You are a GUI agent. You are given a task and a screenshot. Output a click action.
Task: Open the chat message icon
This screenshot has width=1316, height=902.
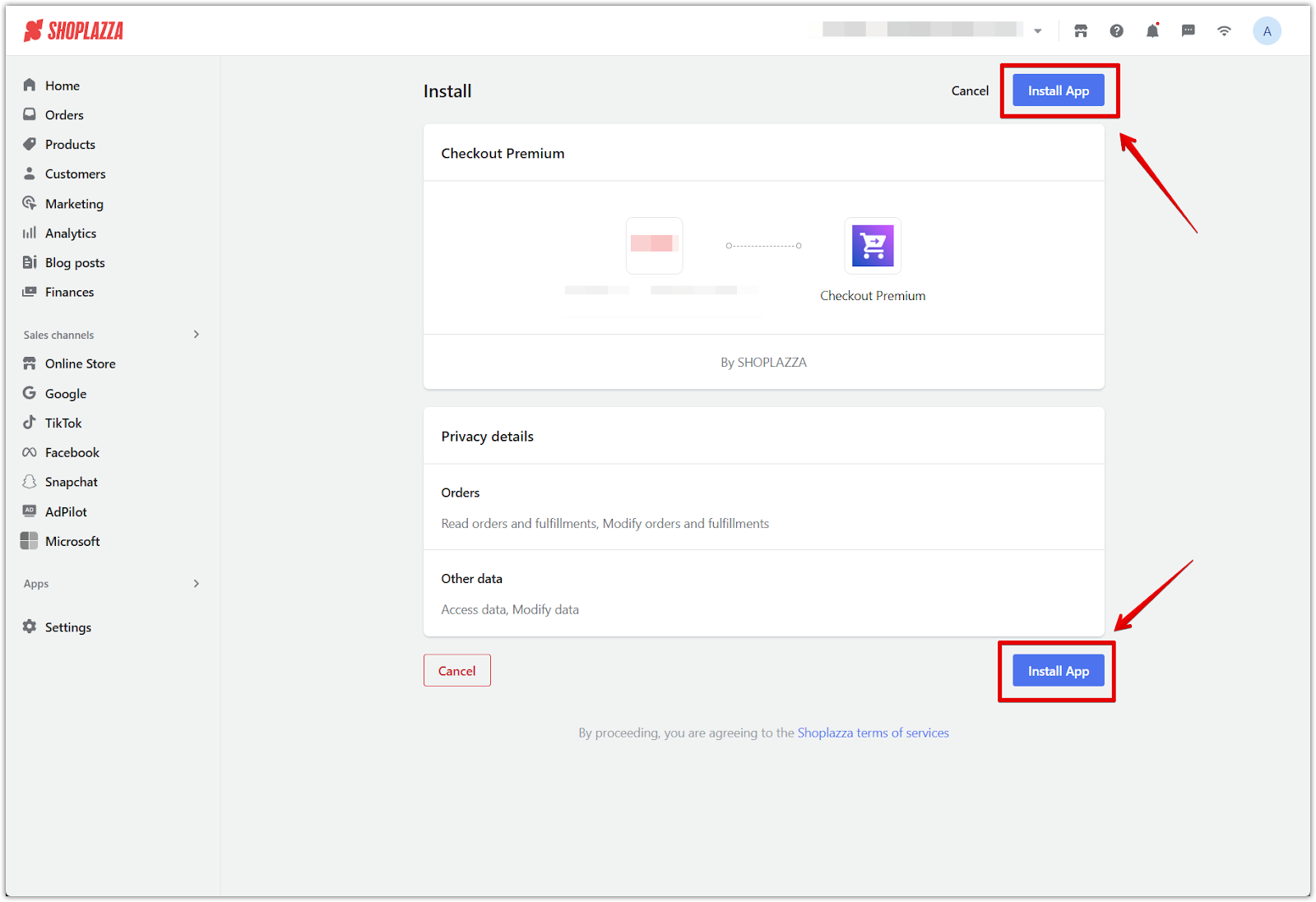1189,31
